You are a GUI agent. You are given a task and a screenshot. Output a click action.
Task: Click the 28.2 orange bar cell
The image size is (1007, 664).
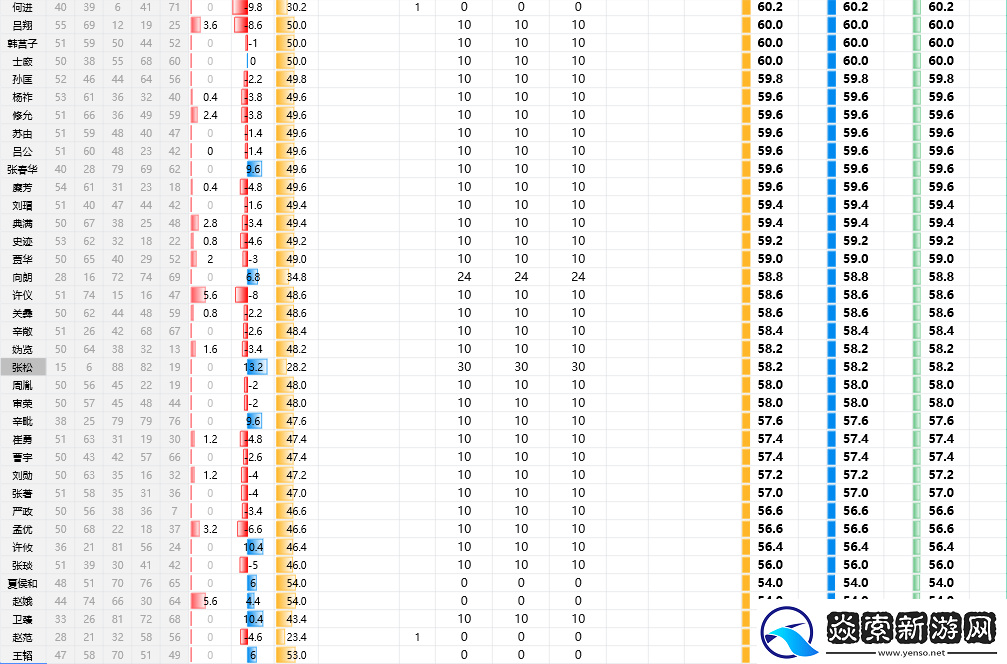point(296,367)
